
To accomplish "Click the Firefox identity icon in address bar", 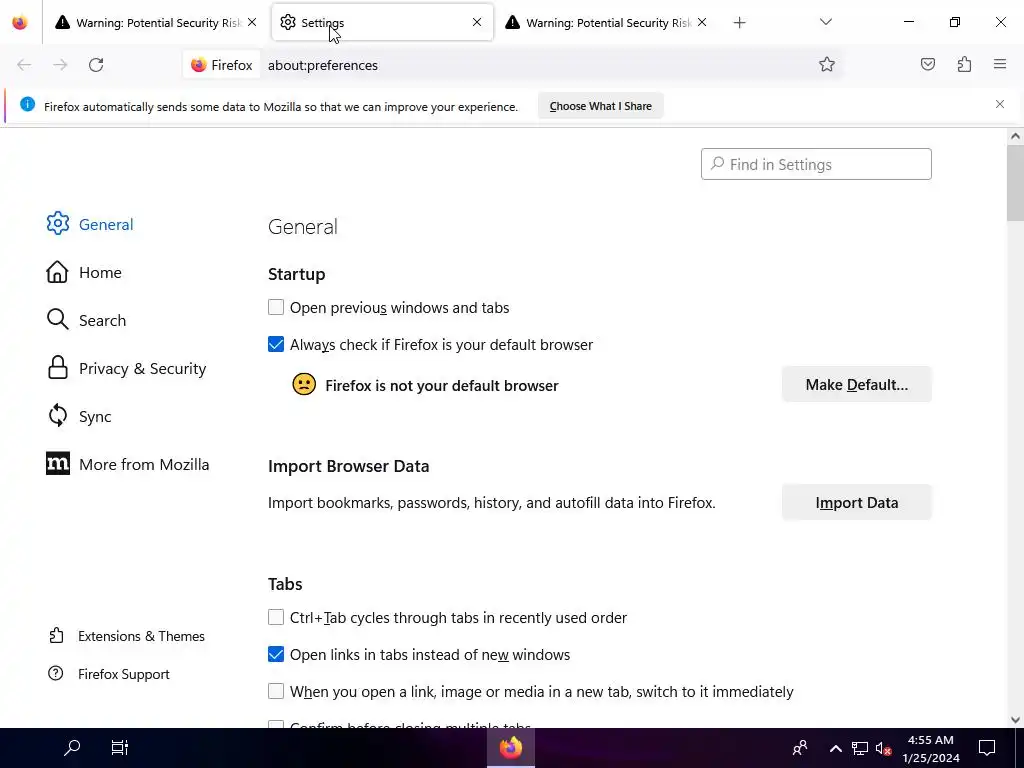I will (221, 65).
